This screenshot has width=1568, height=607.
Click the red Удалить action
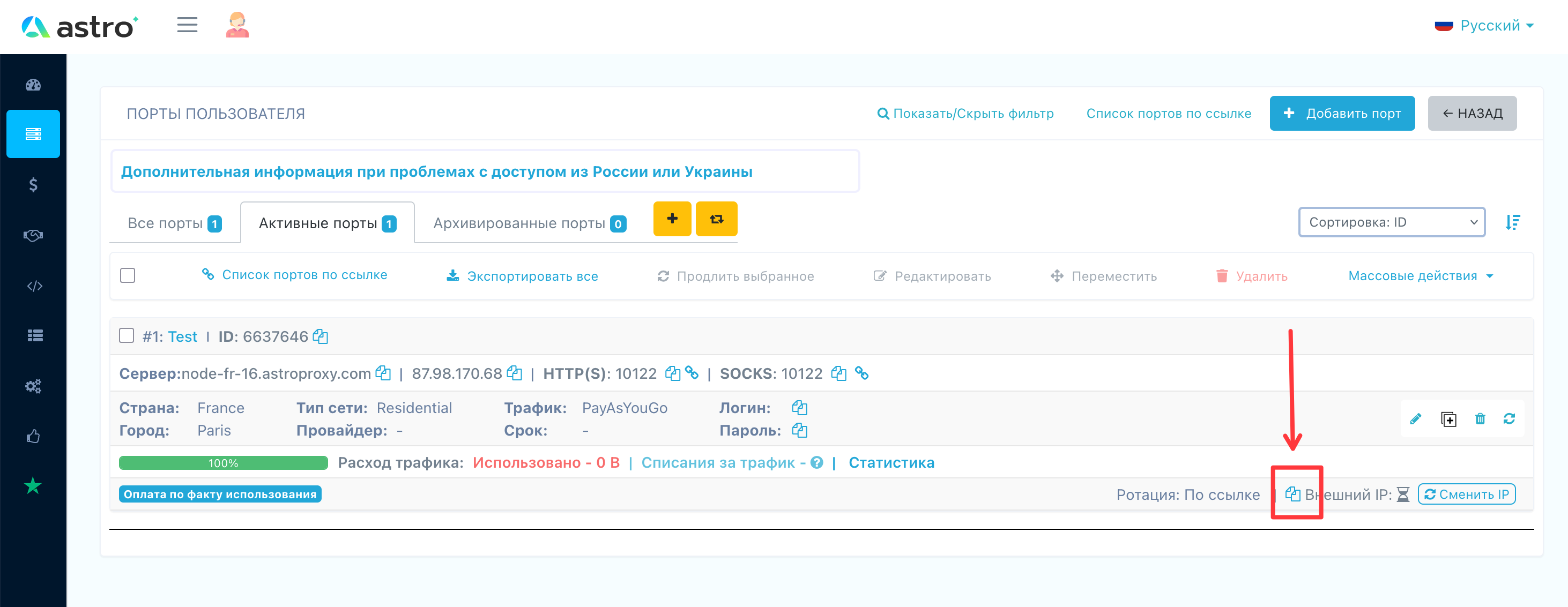1252,275
